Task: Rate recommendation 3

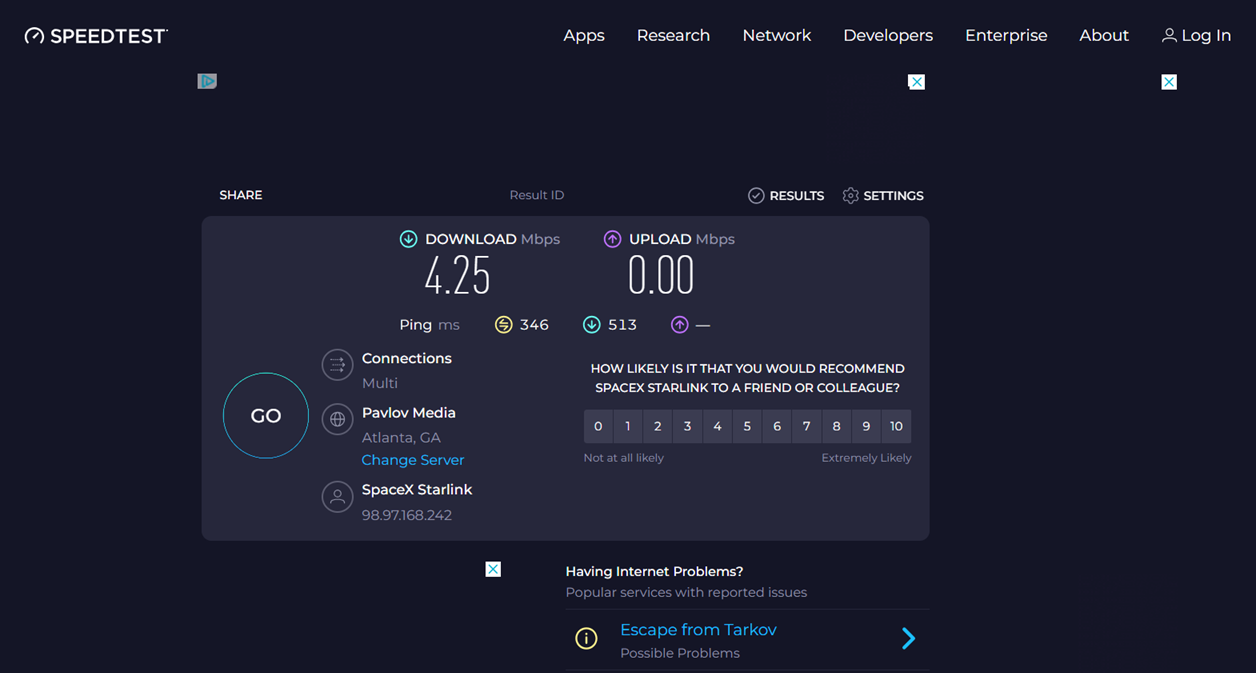Action: pos(687,426)
